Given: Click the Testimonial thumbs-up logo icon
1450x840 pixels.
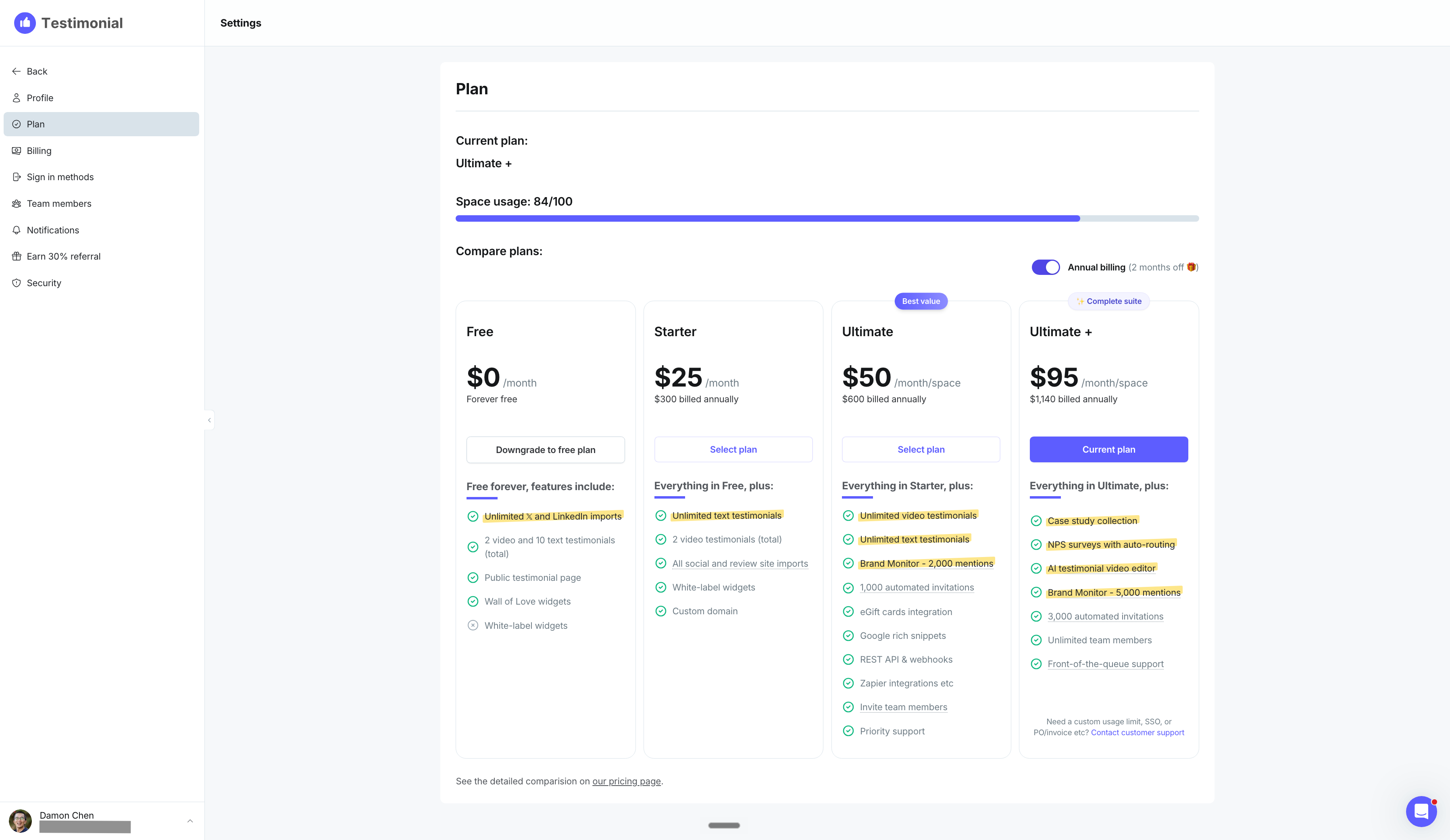Looking at the screenshot, I should pos(25,23).
